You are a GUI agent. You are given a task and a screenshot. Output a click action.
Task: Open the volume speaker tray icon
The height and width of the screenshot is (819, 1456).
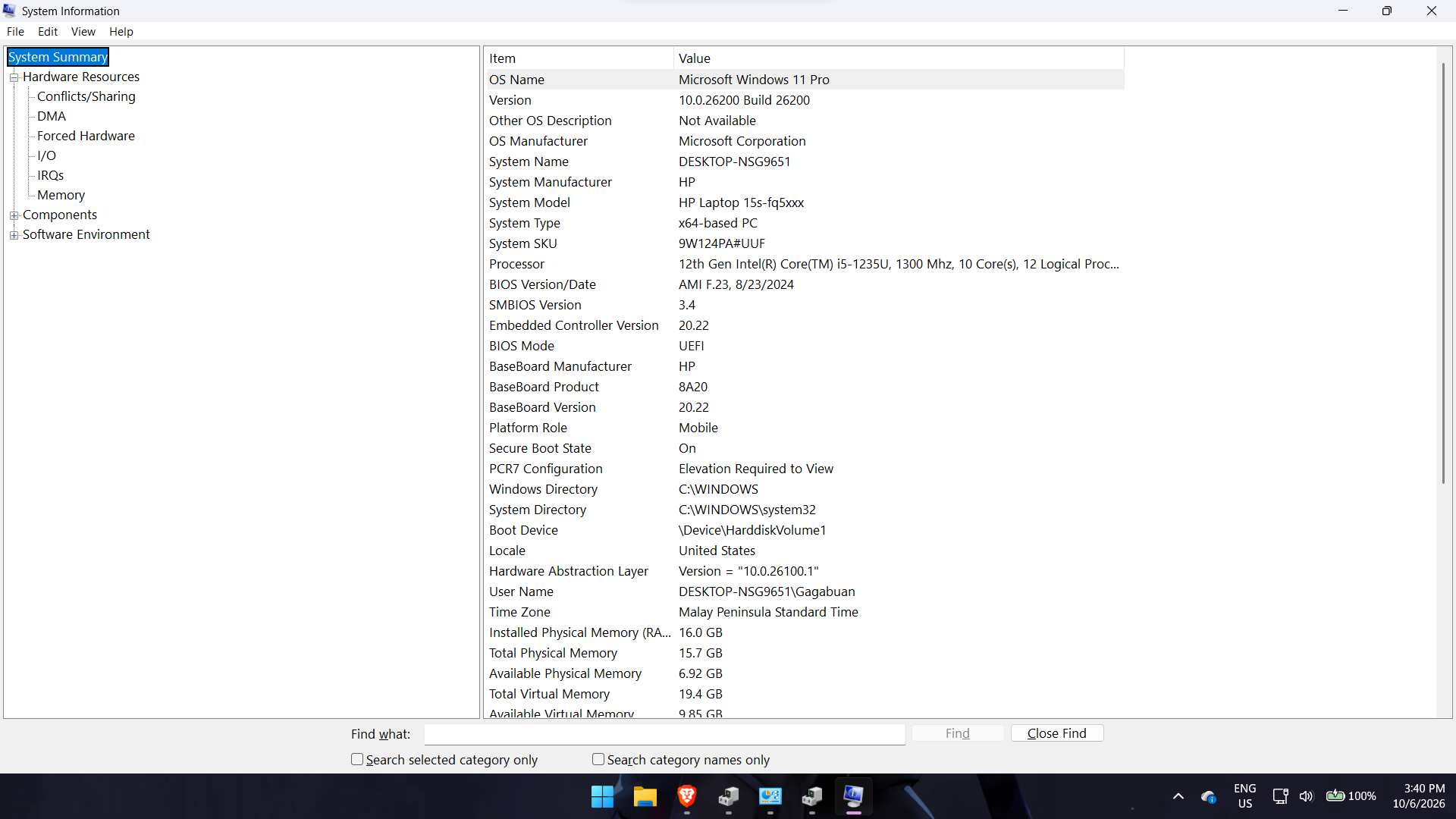pyautogui.click(x=1306, y=796)
